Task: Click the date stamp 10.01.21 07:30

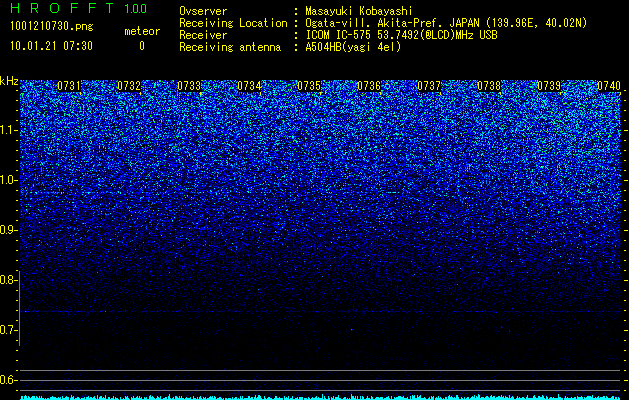Action: coord(51,46)
